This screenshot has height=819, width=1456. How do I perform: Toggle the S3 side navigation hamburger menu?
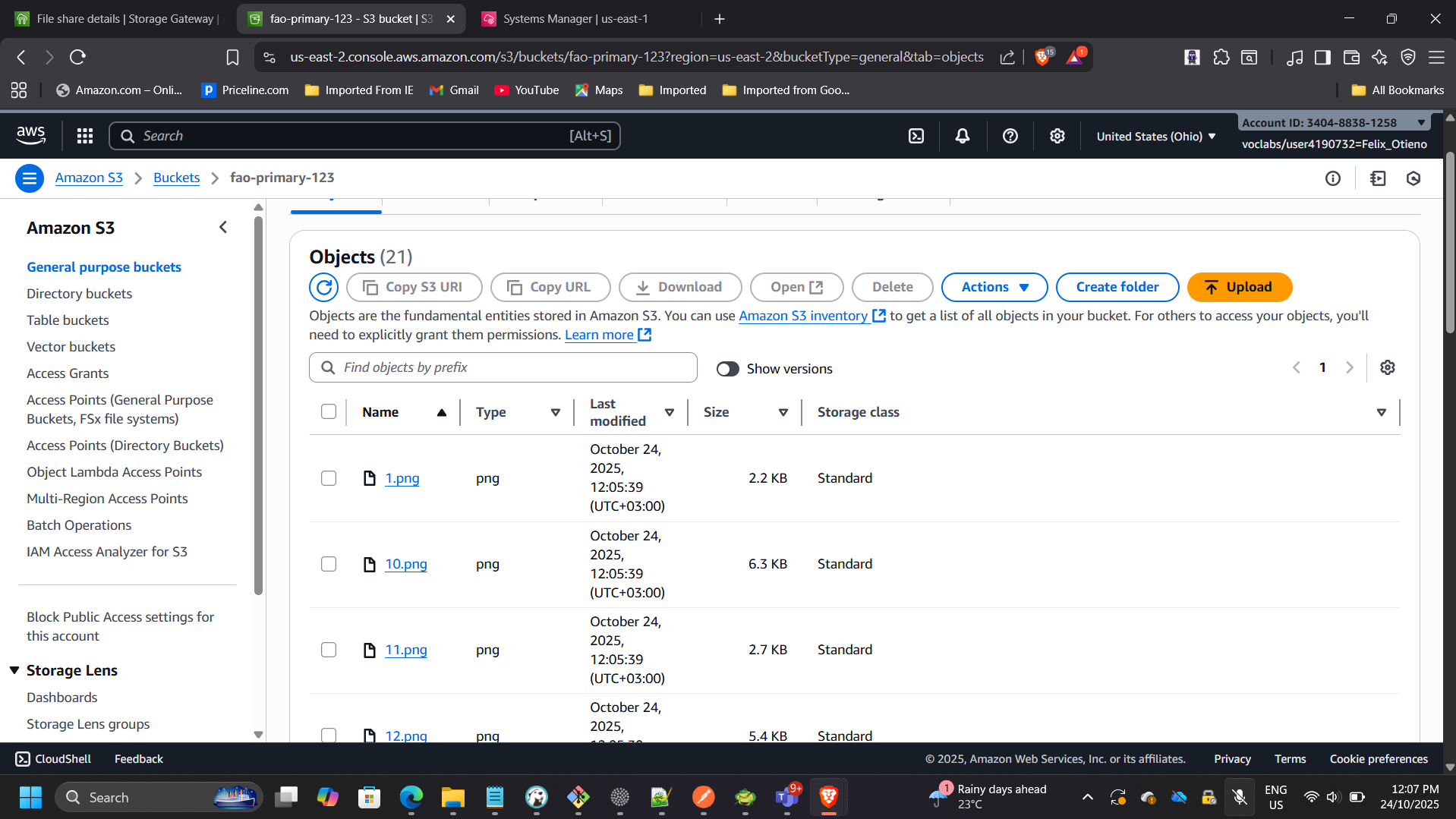tap(29, 178)
